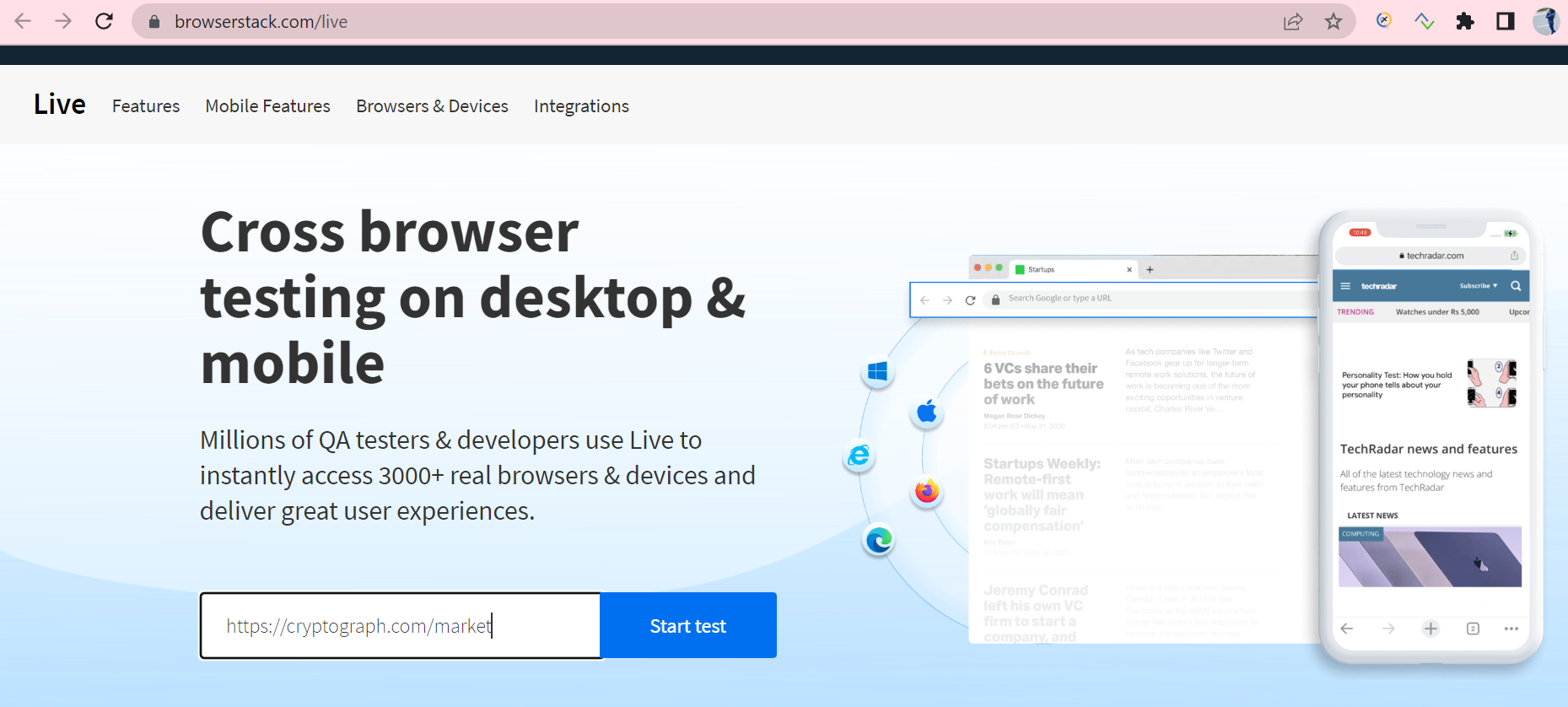Select the Firefox browser icon
The height and width of the screenshot is (707, 1568).
[927, 491]
